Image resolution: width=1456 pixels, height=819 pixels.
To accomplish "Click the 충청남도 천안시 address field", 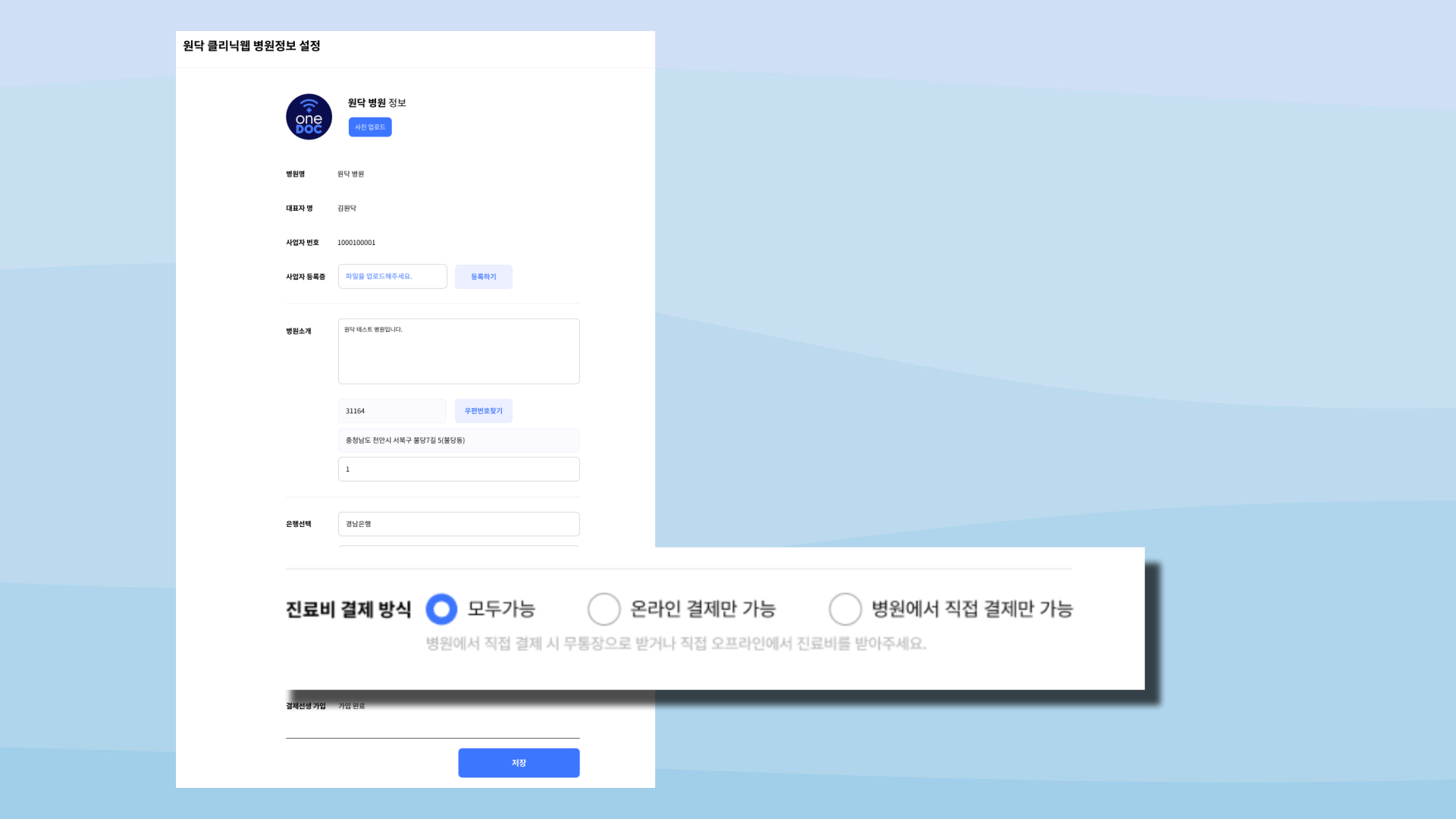I will click(459, 441).
